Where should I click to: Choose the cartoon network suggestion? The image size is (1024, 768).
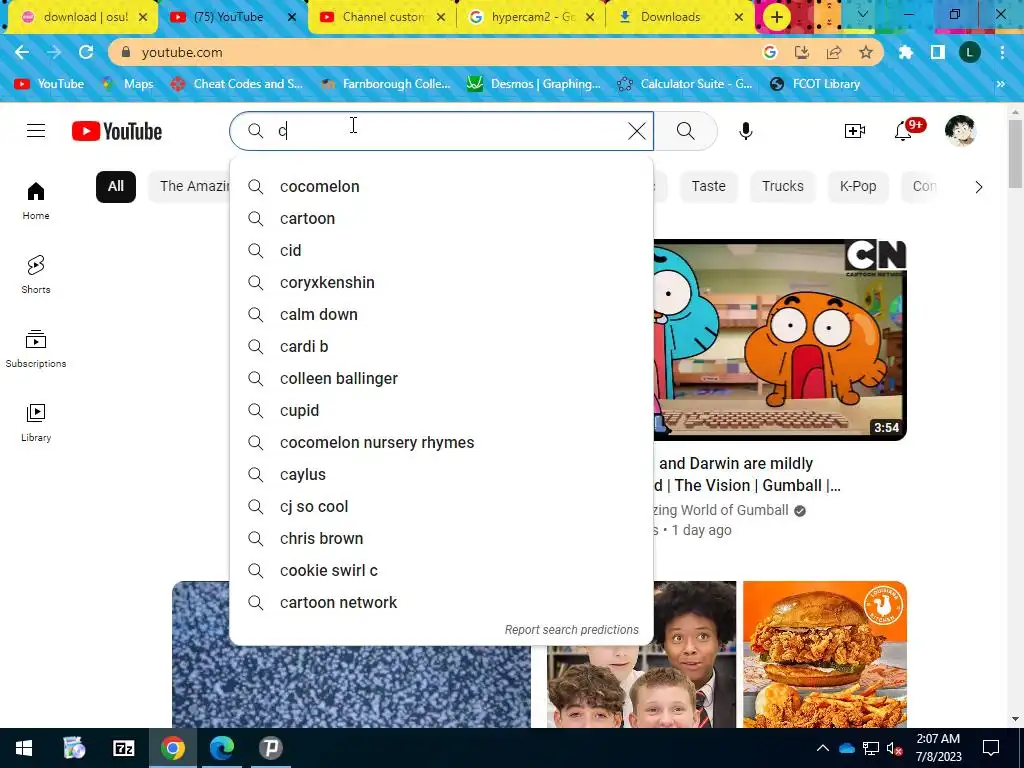tap(441, 603)
